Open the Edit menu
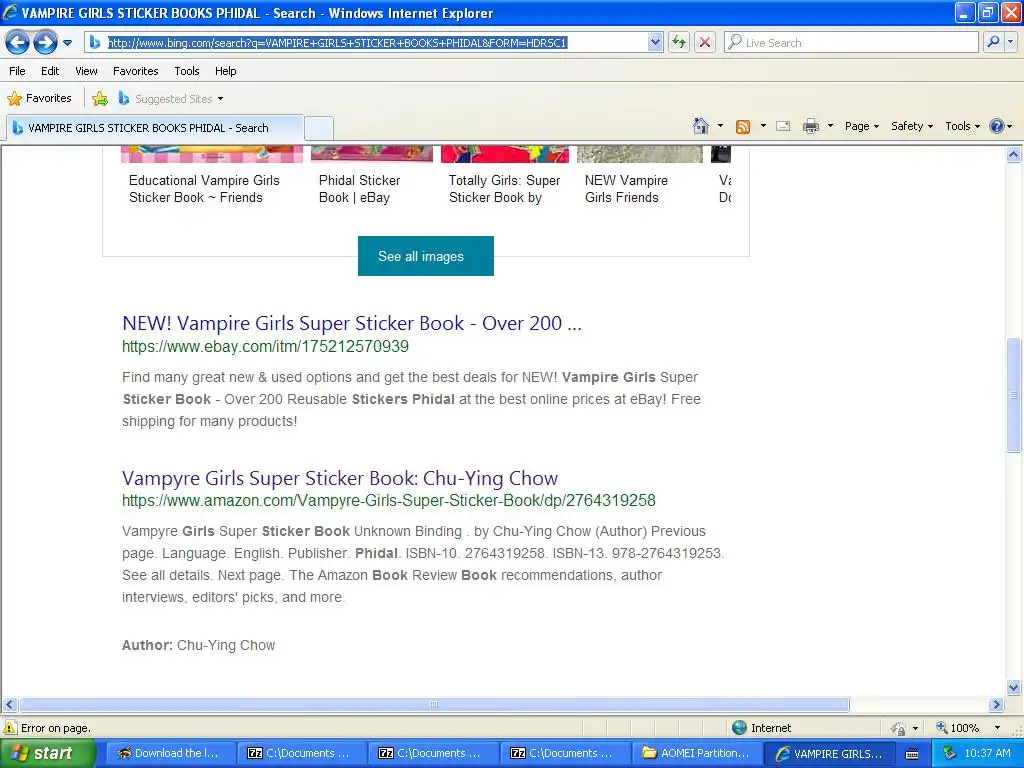Image resolution: width=1024 pixels, height=768 pixels. 50,71
